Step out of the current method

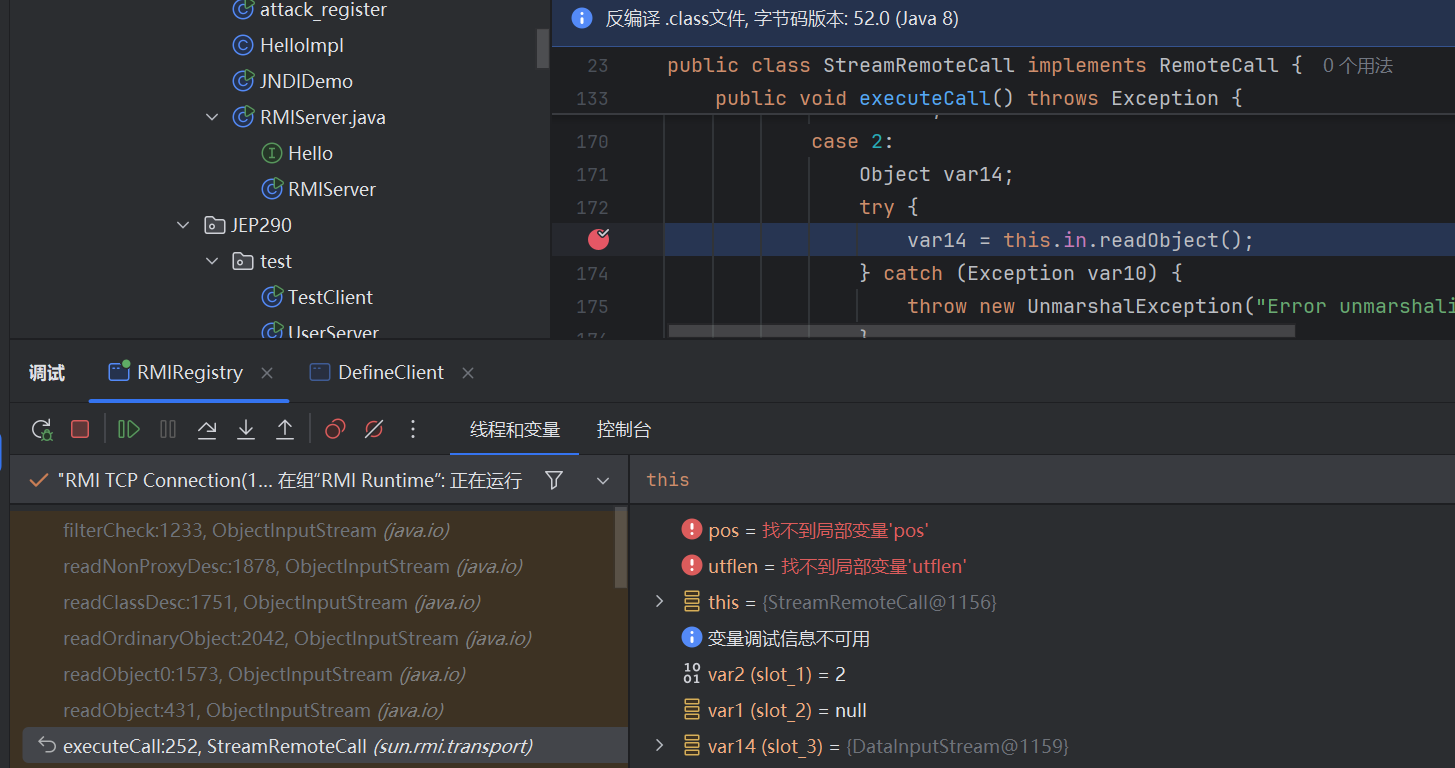click(285, 430)
